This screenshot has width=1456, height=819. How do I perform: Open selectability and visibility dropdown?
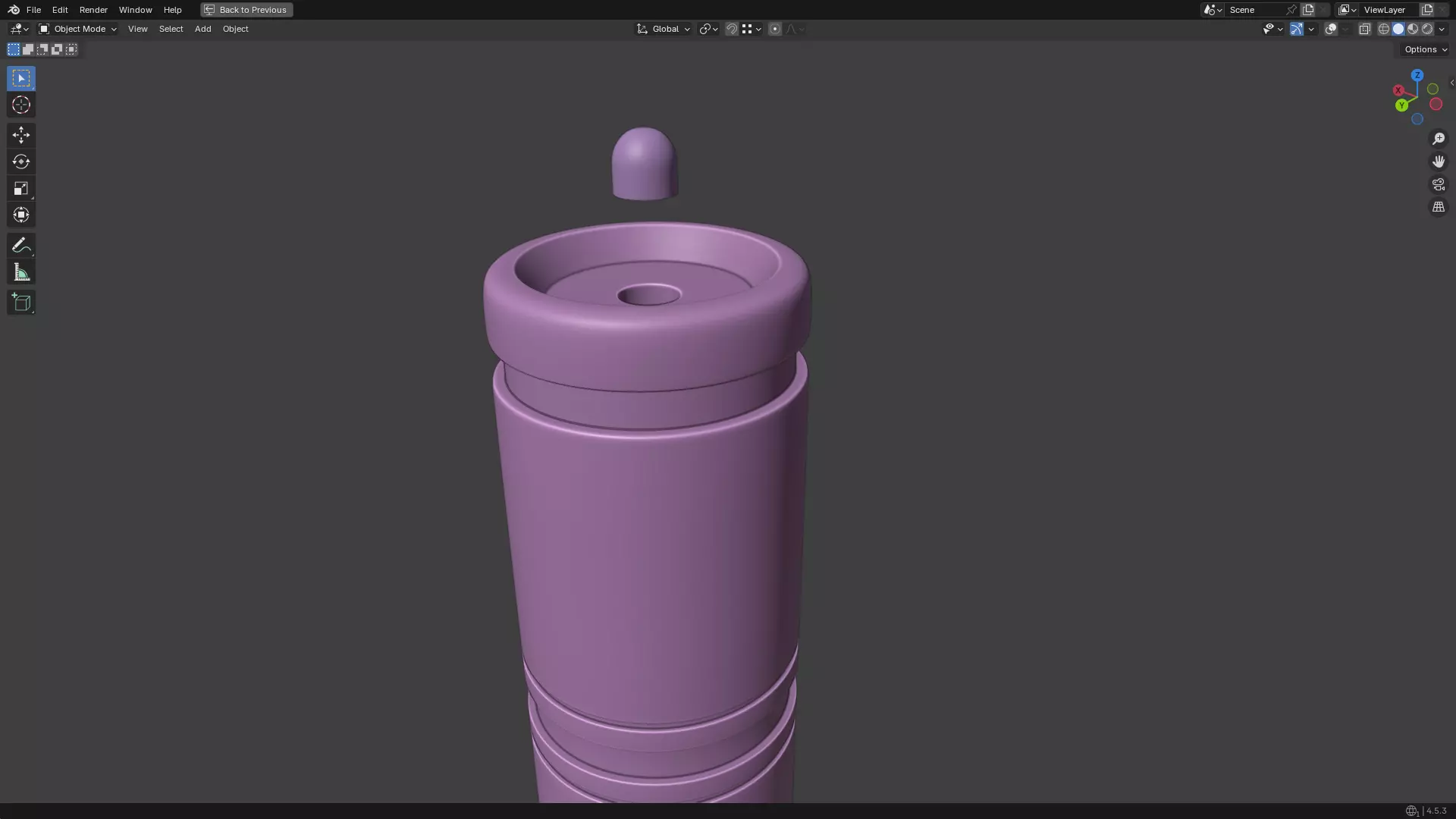tap(1272, 29)
